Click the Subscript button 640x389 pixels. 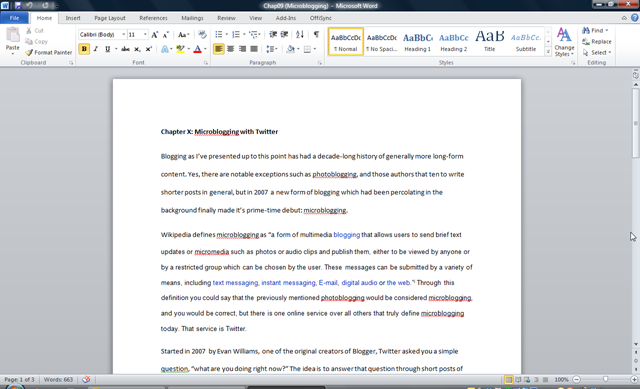point(137,49)
